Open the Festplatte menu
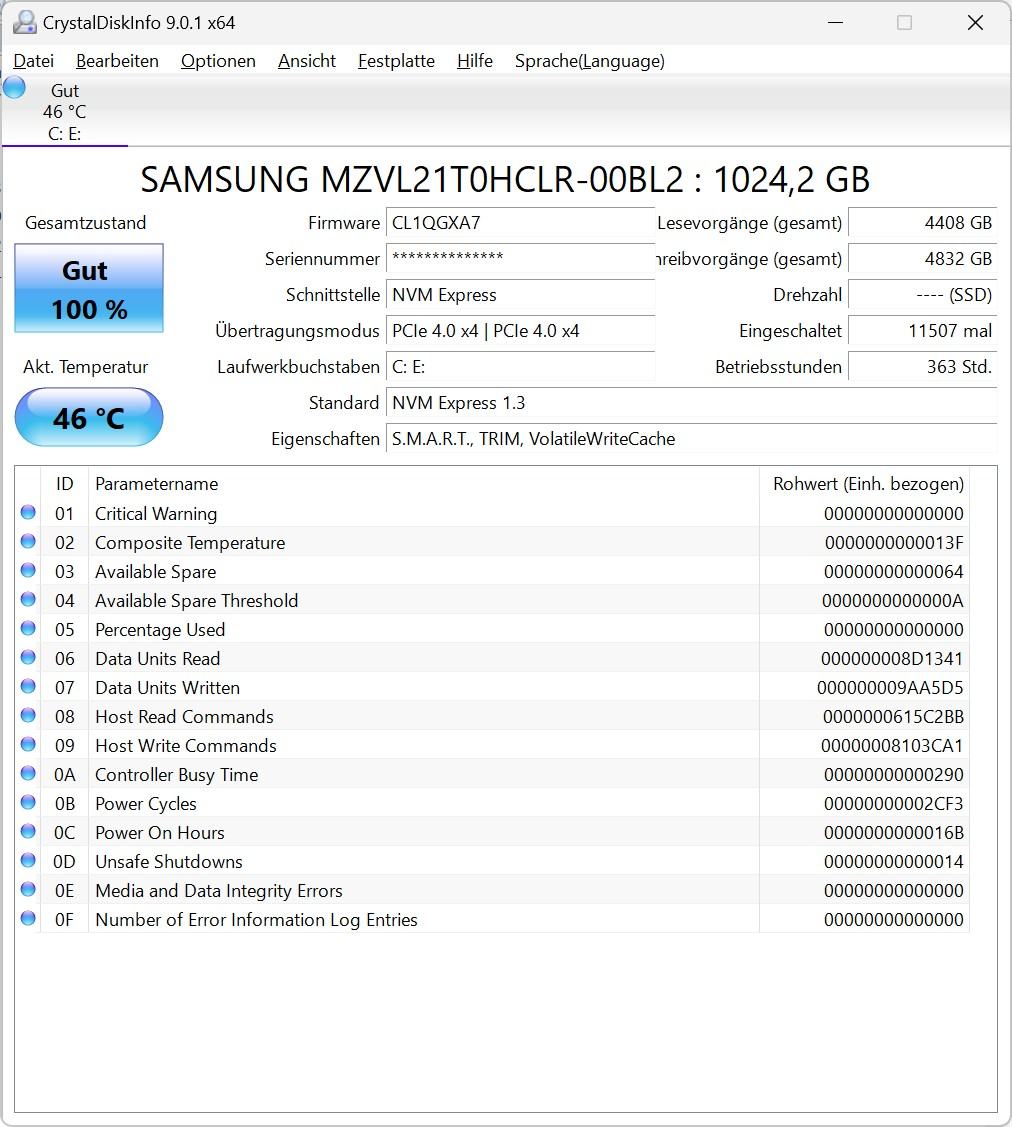This screenshot has height=1127, width=1012. coord(396,61)
